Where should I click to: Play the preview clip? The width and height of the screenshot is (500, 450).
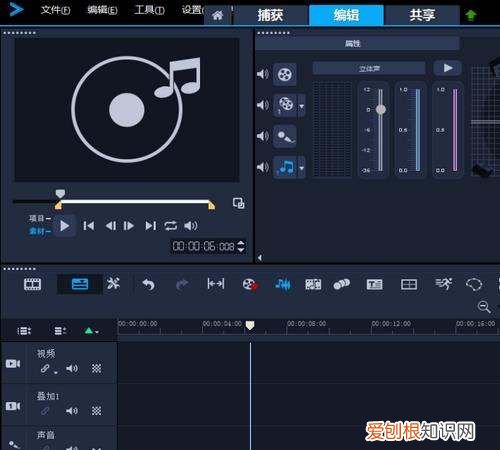pyautogui.click(x=65, y=226)
